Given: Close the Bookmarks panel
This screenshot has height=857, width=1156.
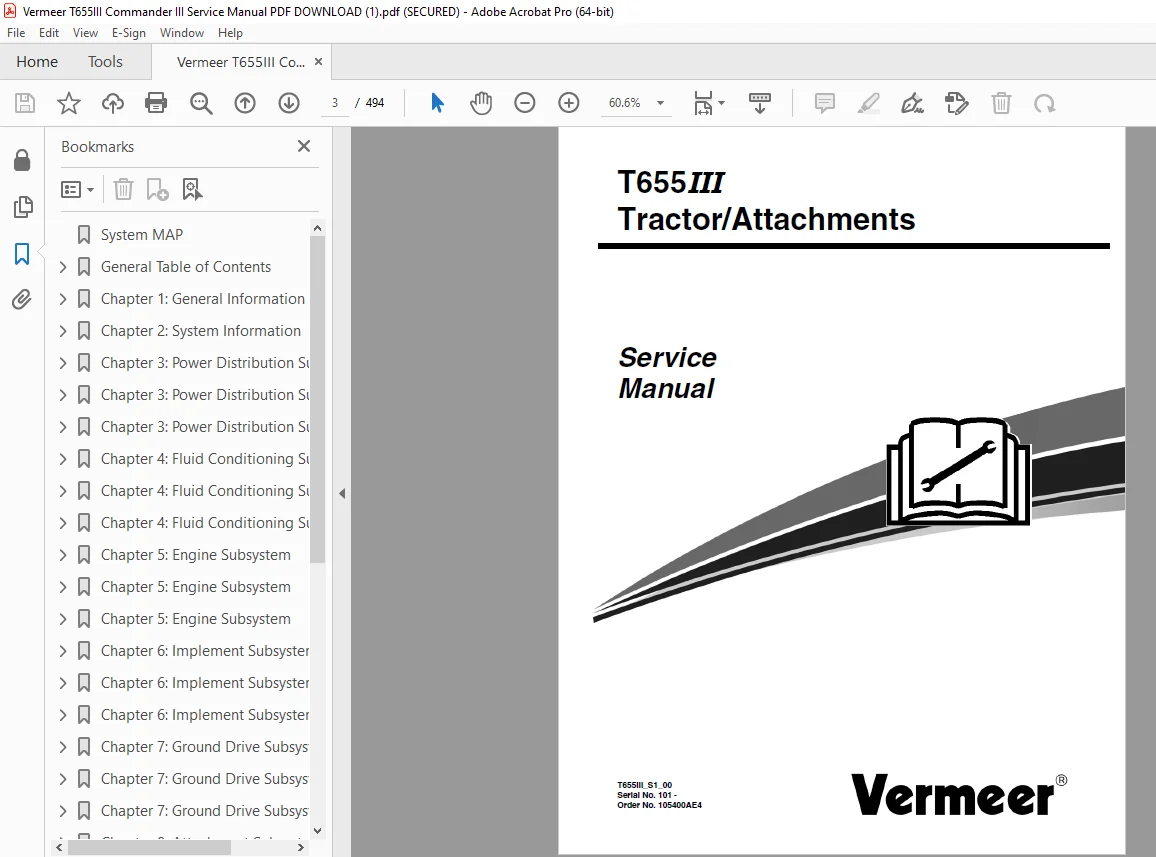Looking at the screenshot, I should coord(304,146).
